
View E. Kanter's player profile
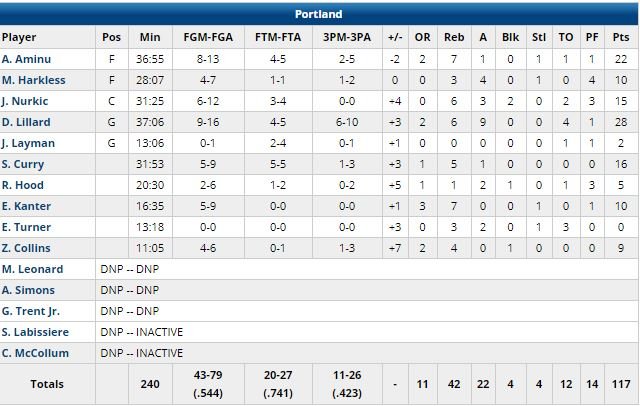(25, 206)
